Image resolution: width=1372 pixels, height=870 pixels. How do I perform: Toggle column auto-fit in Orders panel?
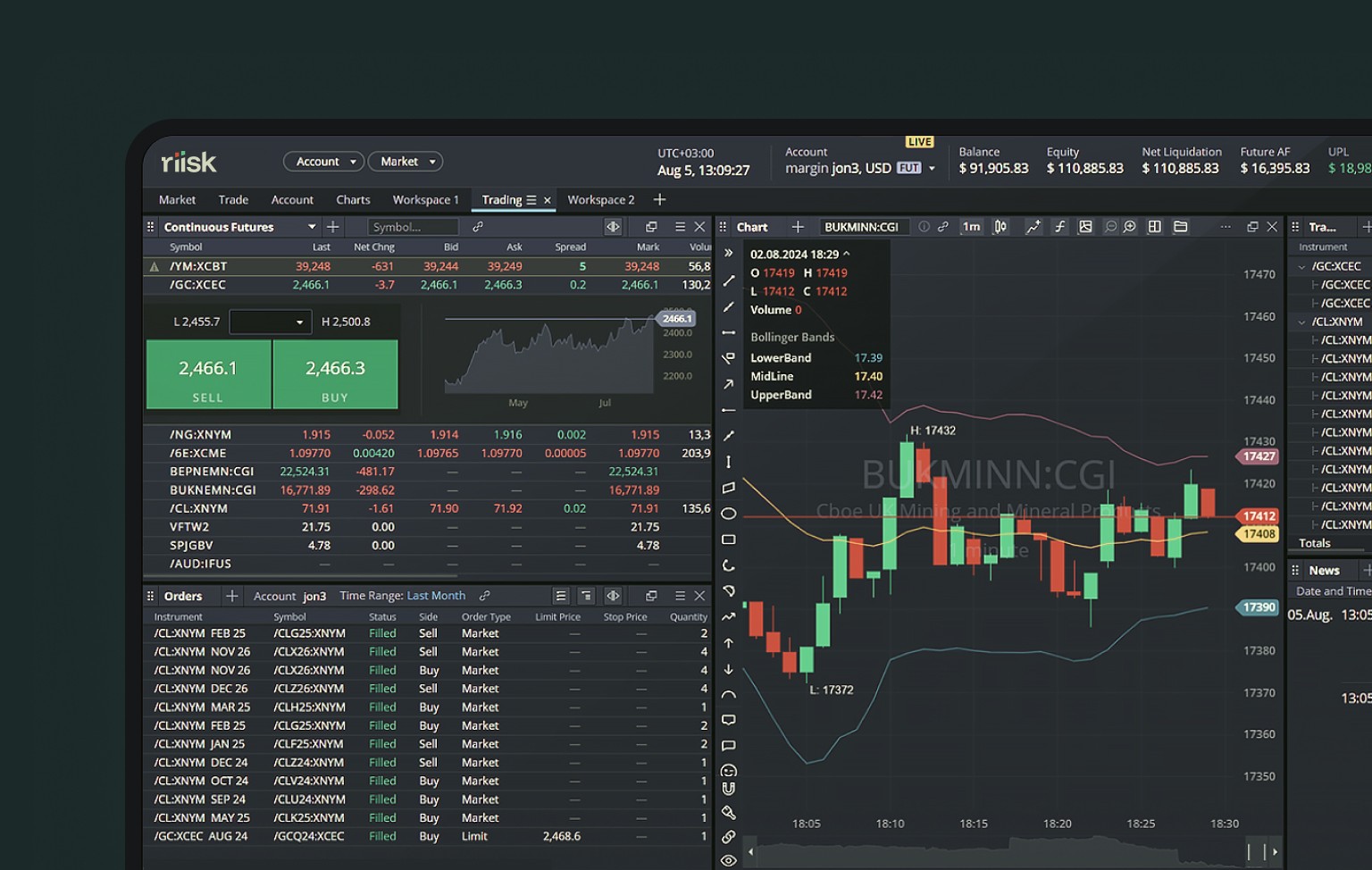tap(613, 596)
